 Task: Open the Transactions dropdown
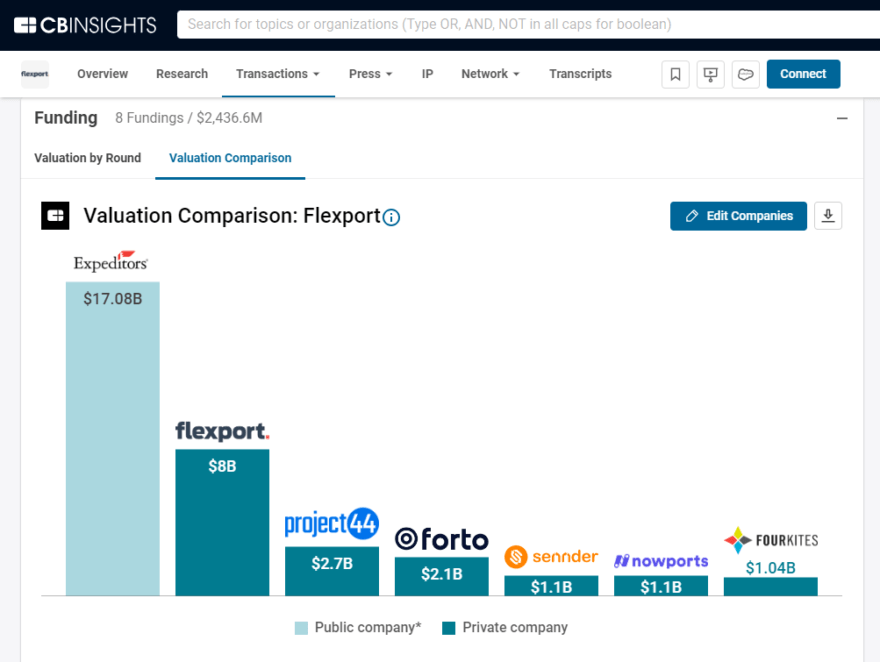pyautogui.click(x=278, y=74)
